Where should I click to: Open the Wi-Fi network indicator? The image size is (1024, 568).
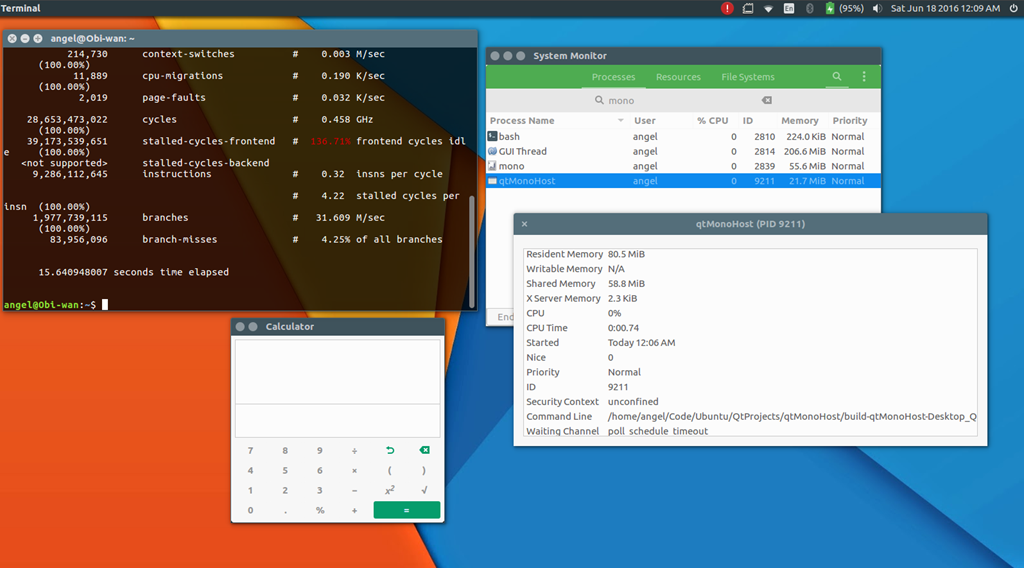point(768,8)
